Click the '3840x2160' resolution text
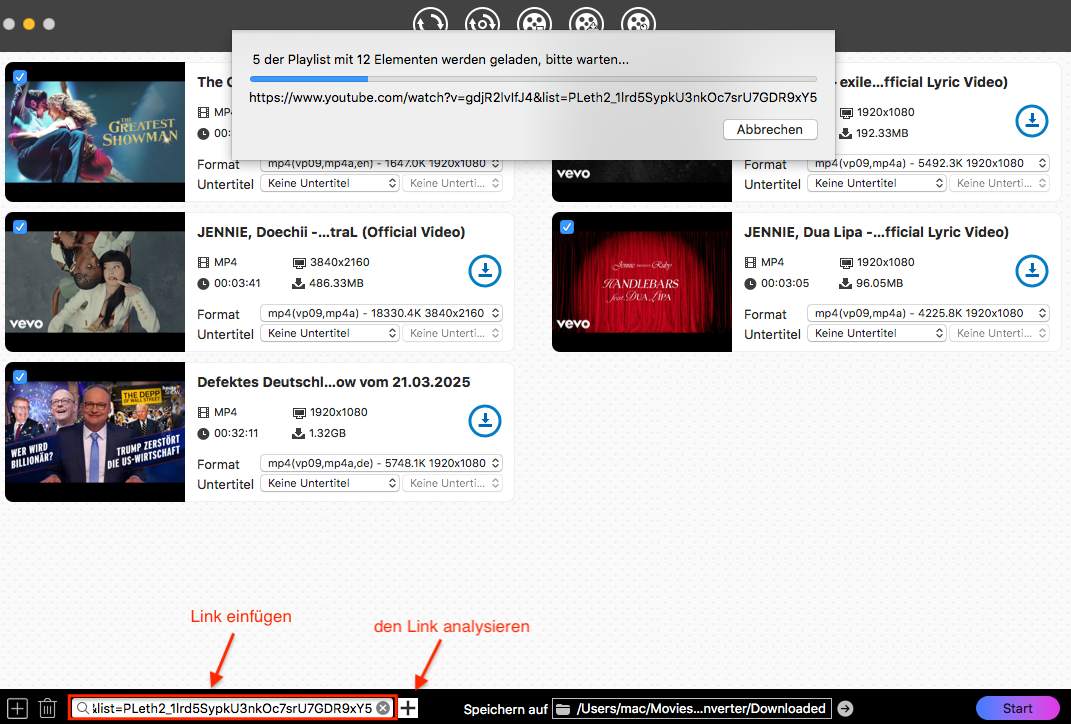Viewport: 1071px width, 724px height. (339, 262)
